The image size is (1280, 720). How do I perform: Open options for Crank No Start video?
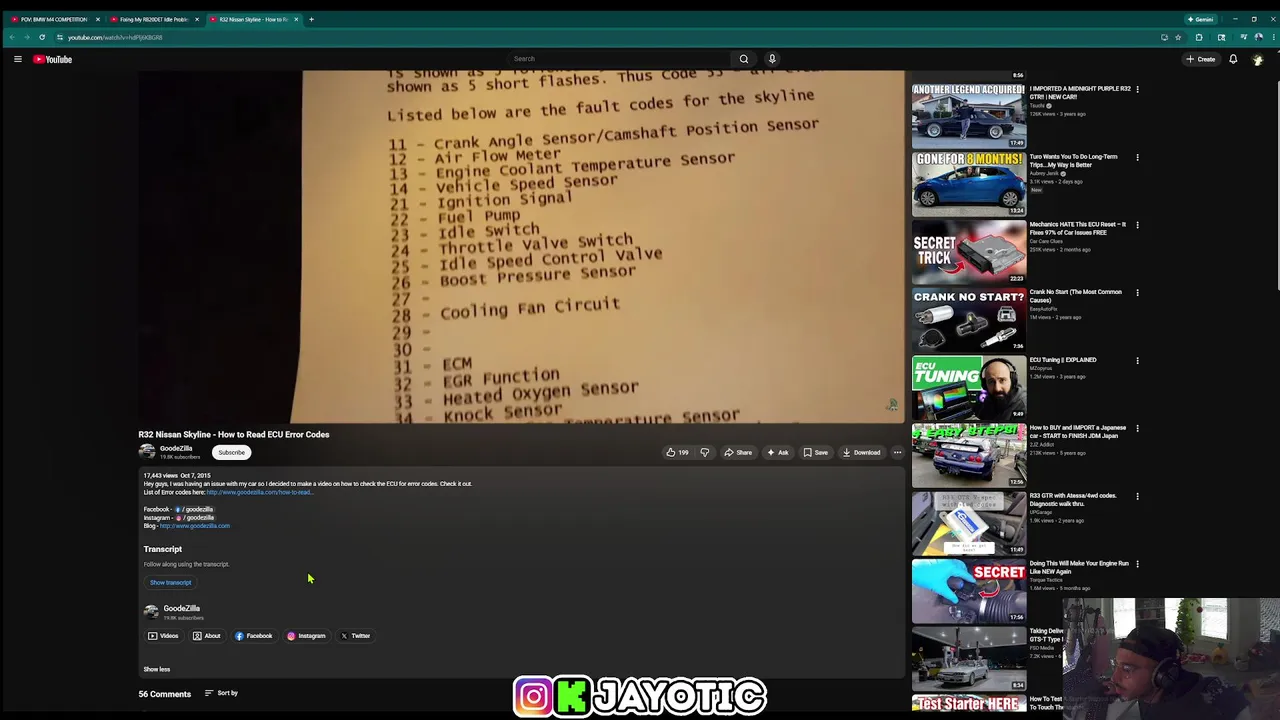(x=1137, y=293)
